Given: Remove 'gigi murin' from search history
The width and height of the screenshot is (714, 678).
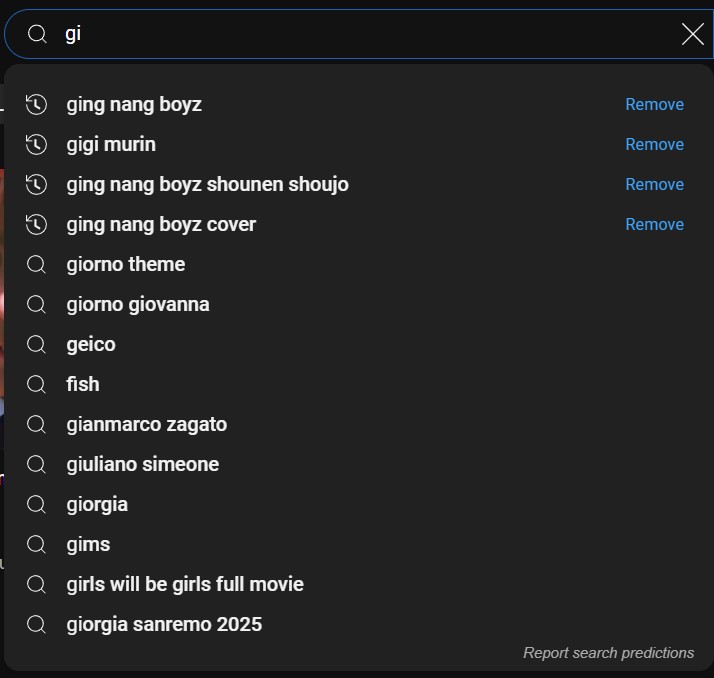Looking at the screenshot, I should pos(654,144).
